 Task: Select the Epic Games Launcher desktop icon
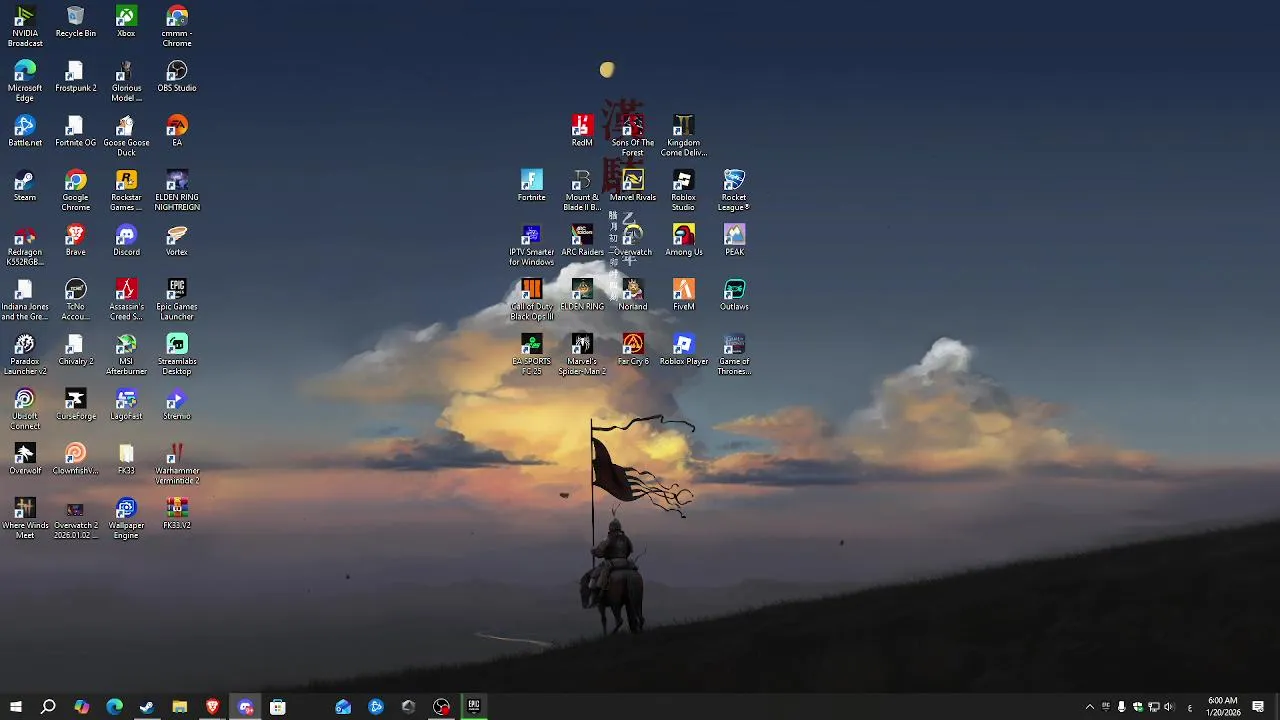coord(177,301)
